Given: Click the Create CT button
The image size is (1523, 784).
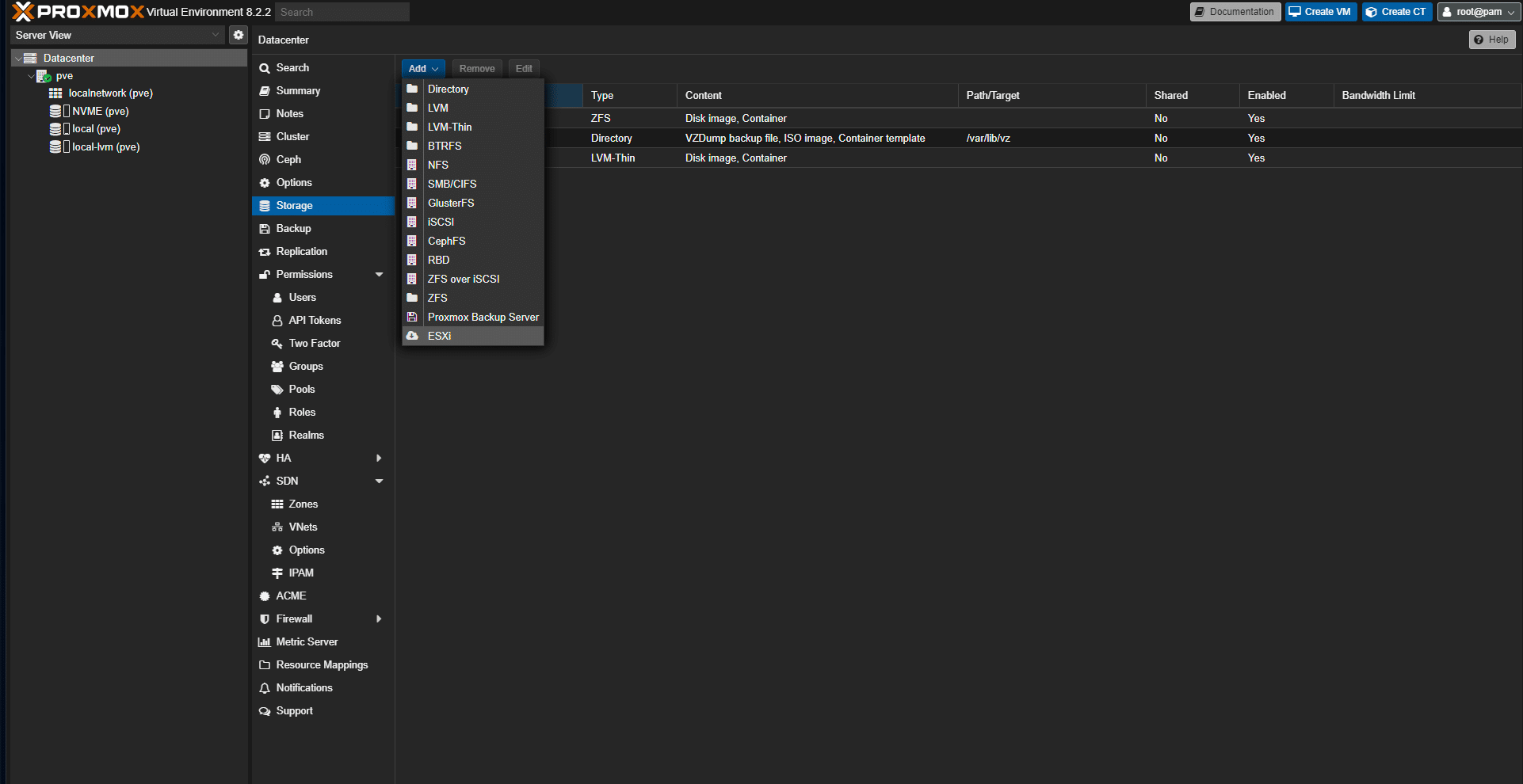Looking at the screenshot, I should [x=1396, y=12].
